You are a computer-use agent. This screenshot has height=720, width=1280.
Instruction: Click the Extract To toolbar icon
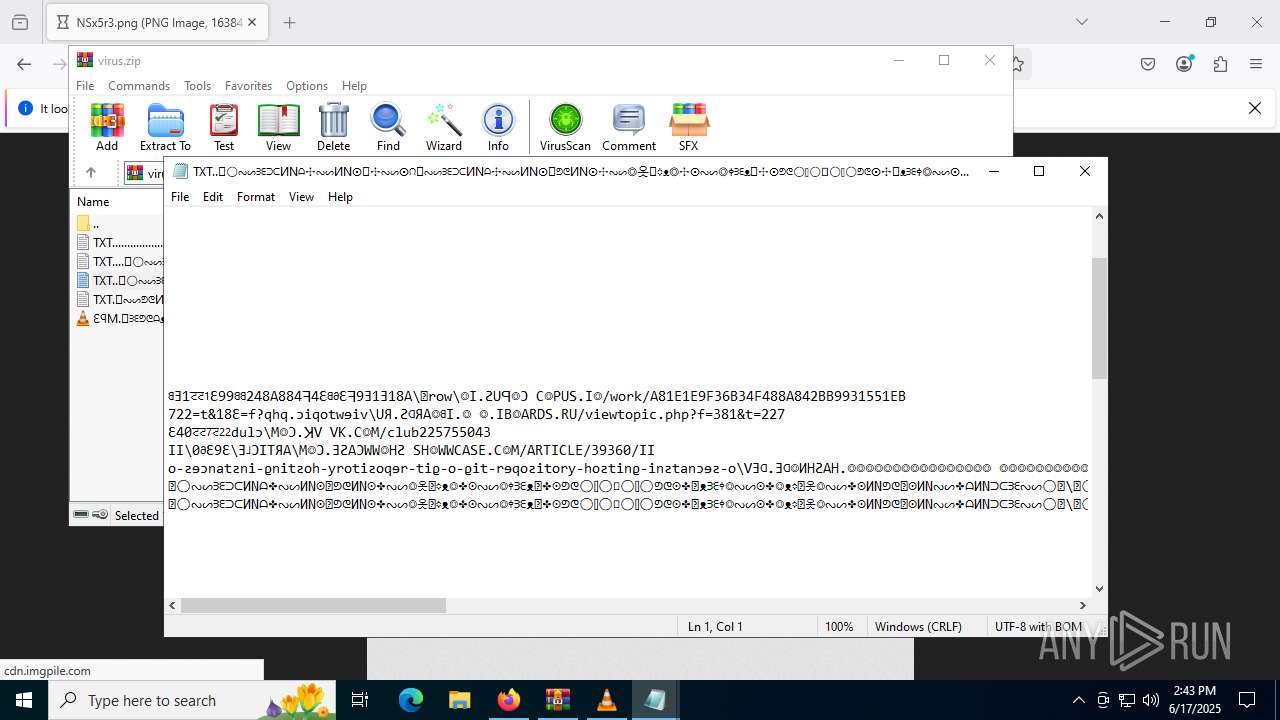[165, 127]
